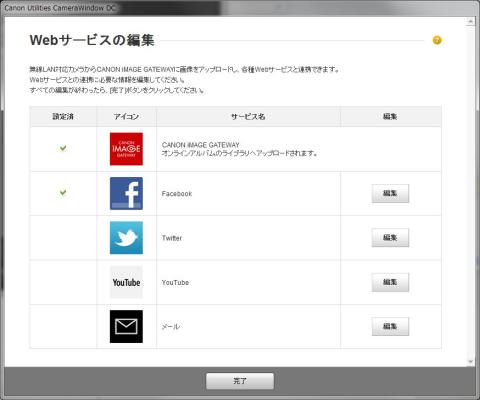Select the Facebook service name text
Image resolution: width=480 pixels, height=400 pixels.
coord(177,194)
